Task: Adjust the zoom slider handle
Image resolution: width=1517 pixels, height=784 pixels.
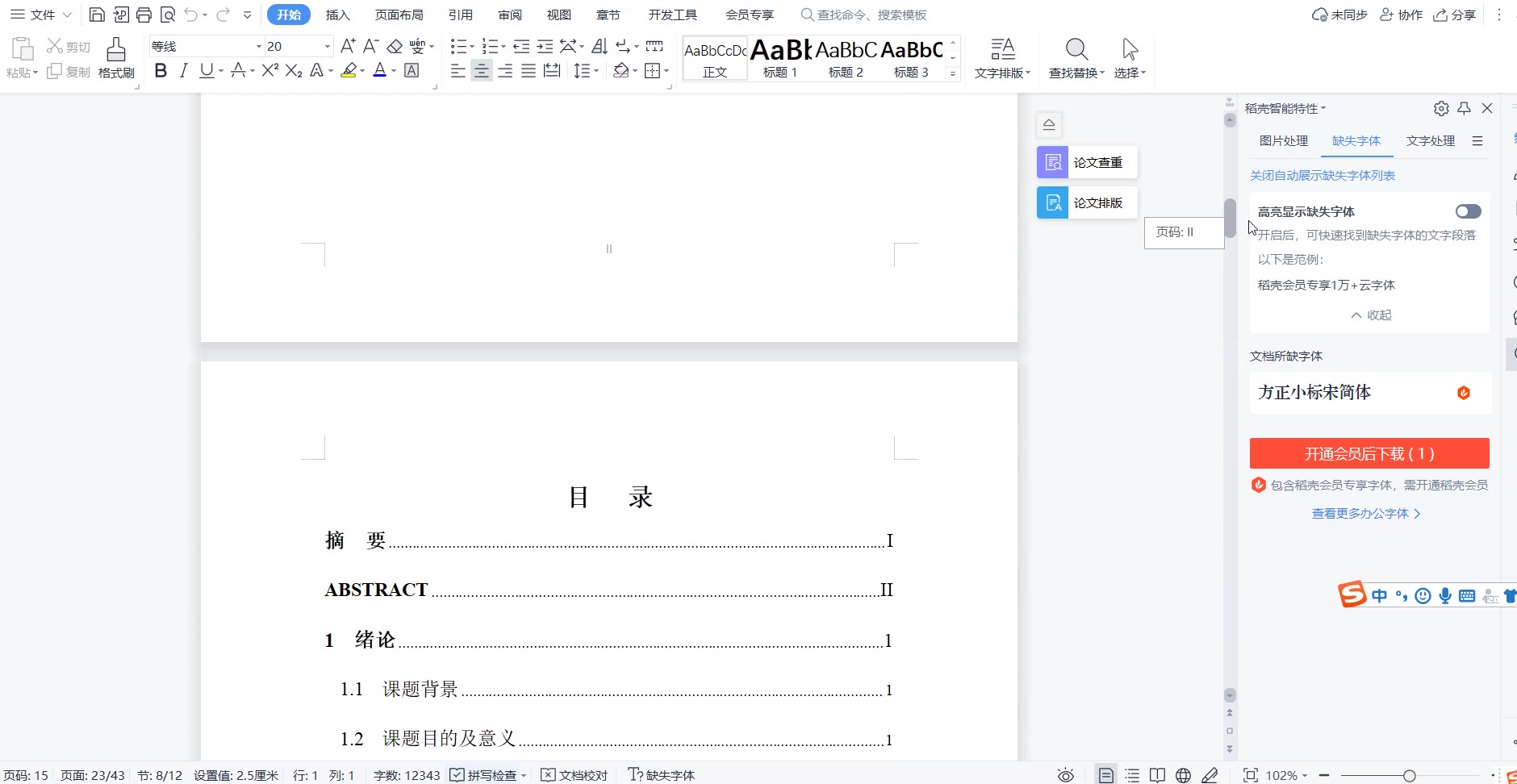Action: coord(1409,775)
